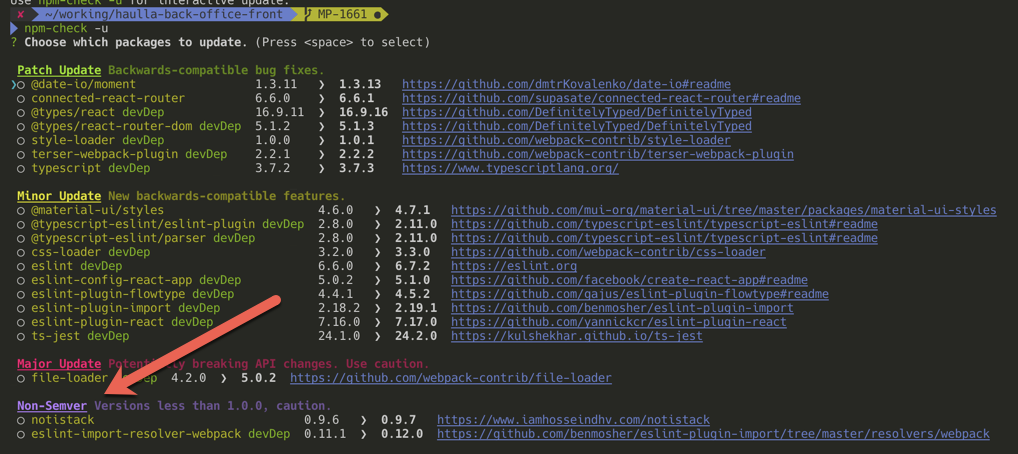The height and width of the screenshot is (454, 1018).
Task: Open the webpack-contrib file-loader link
Action: tap(451, 378)
